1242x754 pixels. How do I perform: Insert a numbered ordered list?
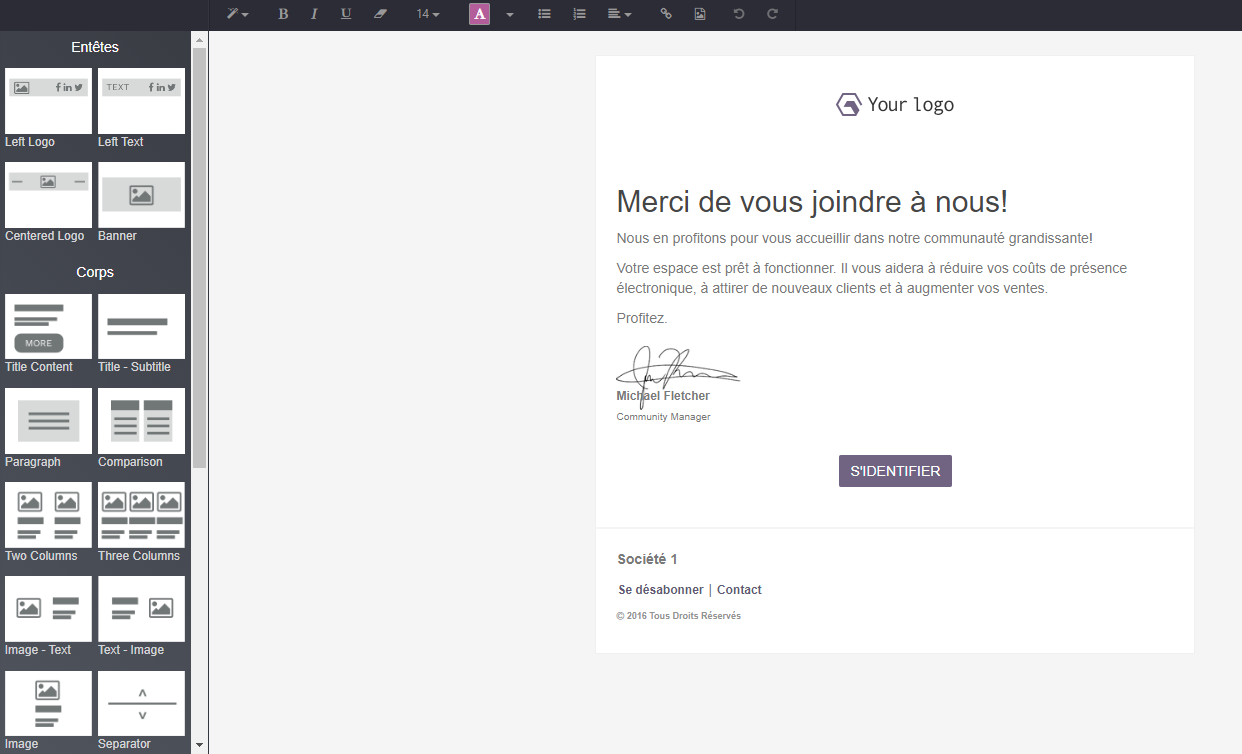pos(579,14)
